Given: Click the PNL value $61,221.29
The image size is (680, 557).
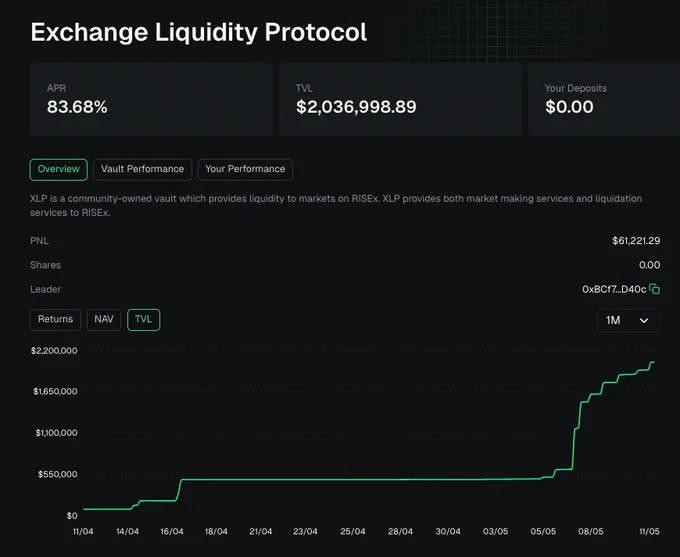Looking at the screenshot, I should pos(636,241).
